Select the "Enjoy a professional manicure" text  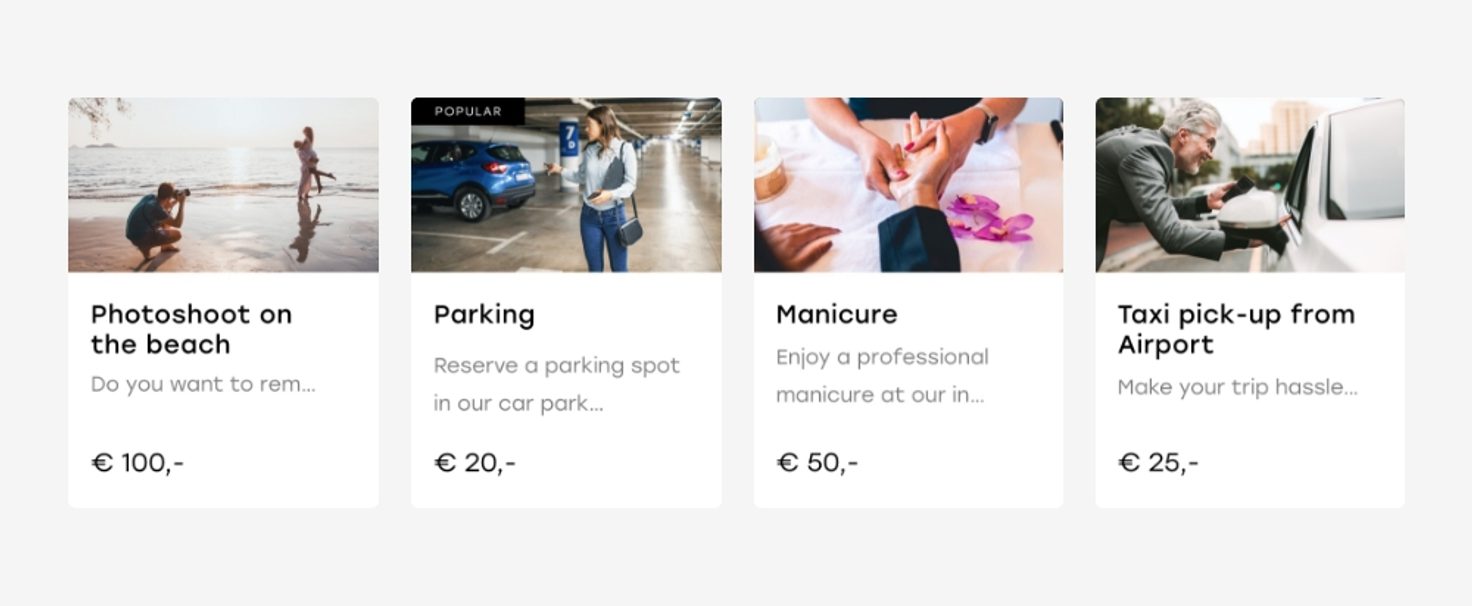[882, 376]
